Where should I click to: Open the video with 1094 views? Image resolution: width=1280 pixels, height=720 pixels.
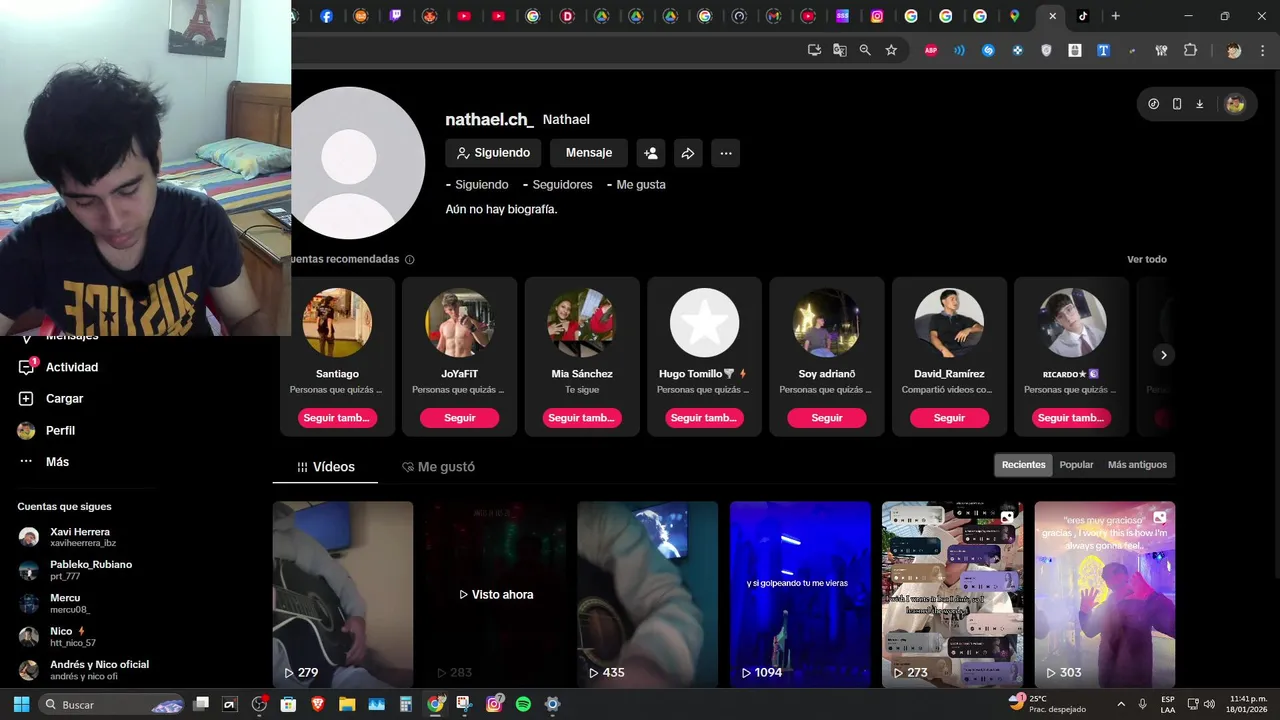click(x=800, y=594)
